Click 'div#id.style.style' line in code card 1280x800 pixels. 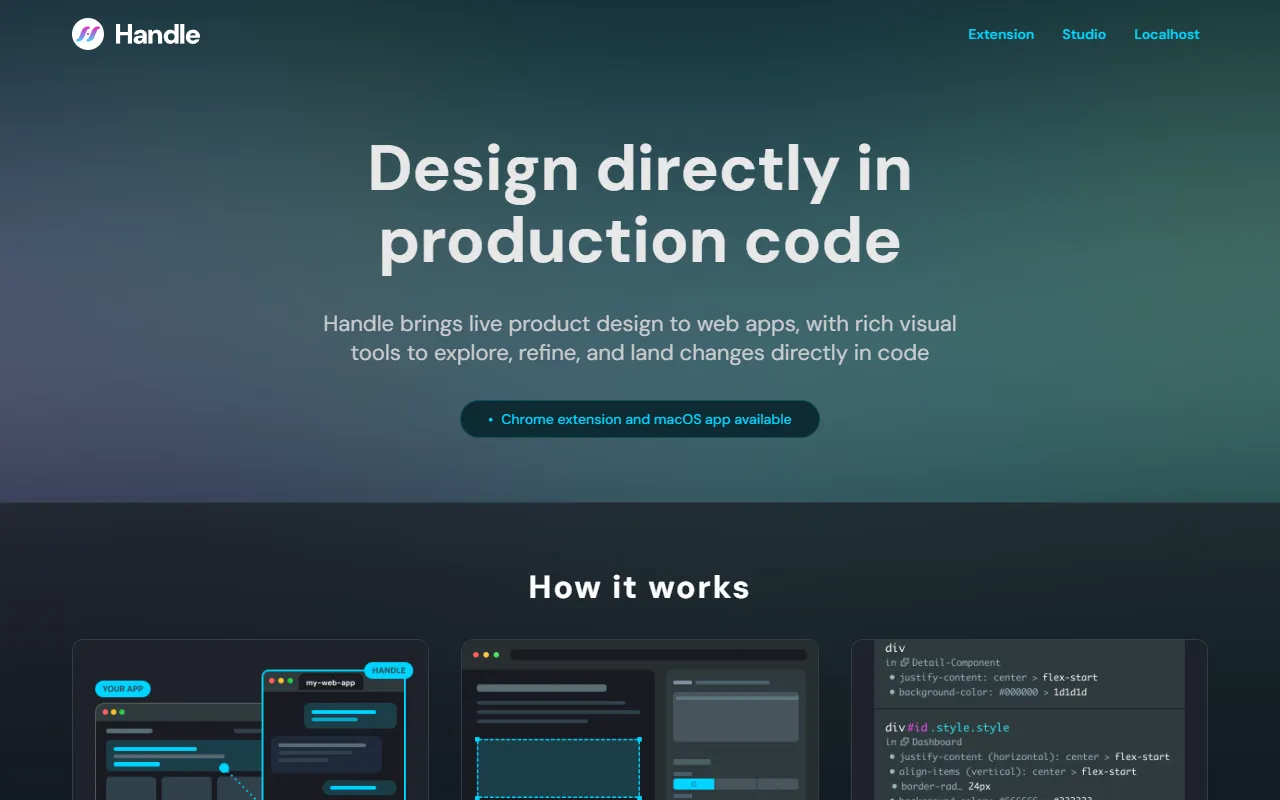coord(947,727)
